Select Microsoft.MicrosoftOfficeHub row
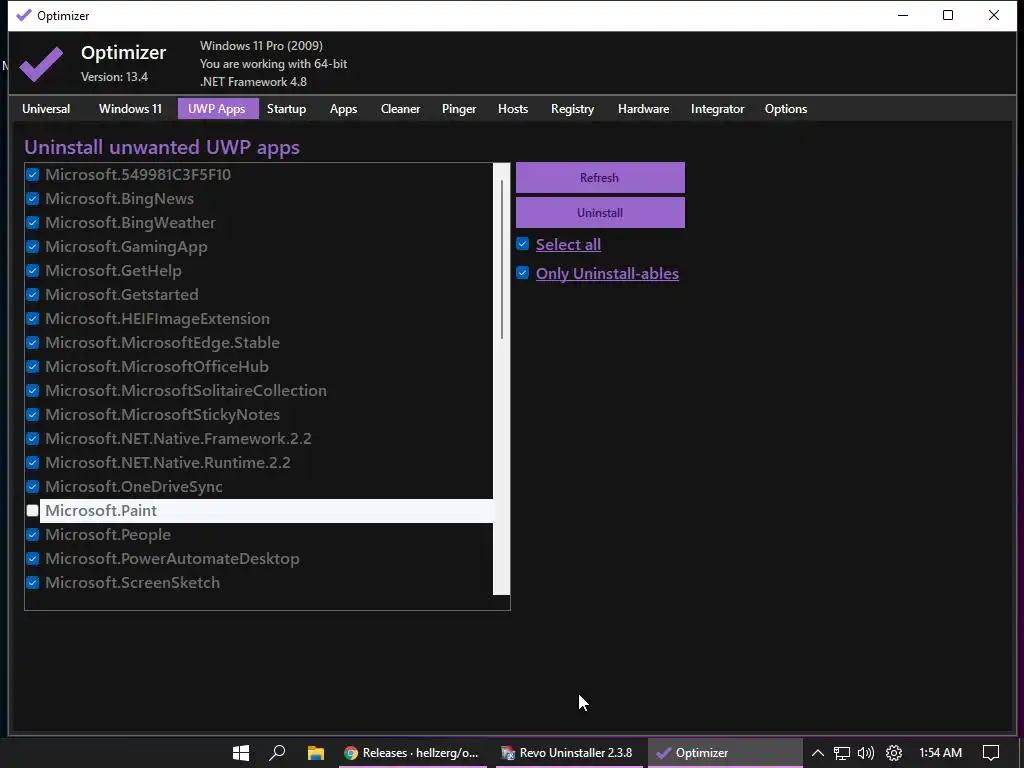 259,366
